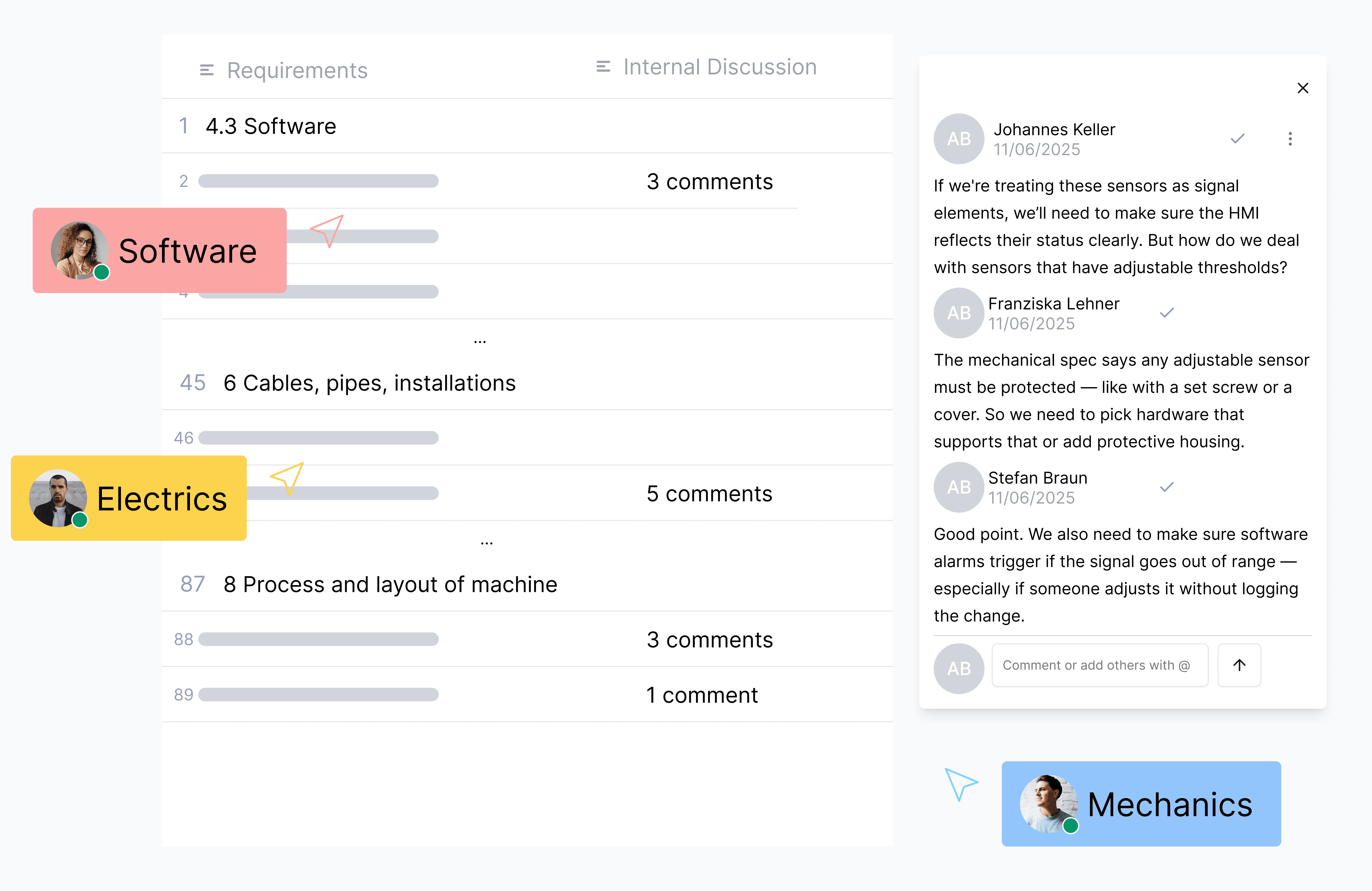The height and width of the screenshot is (891, 1372).
Task: Open the 1 comment link on row 89
Action: coord(701,695)
